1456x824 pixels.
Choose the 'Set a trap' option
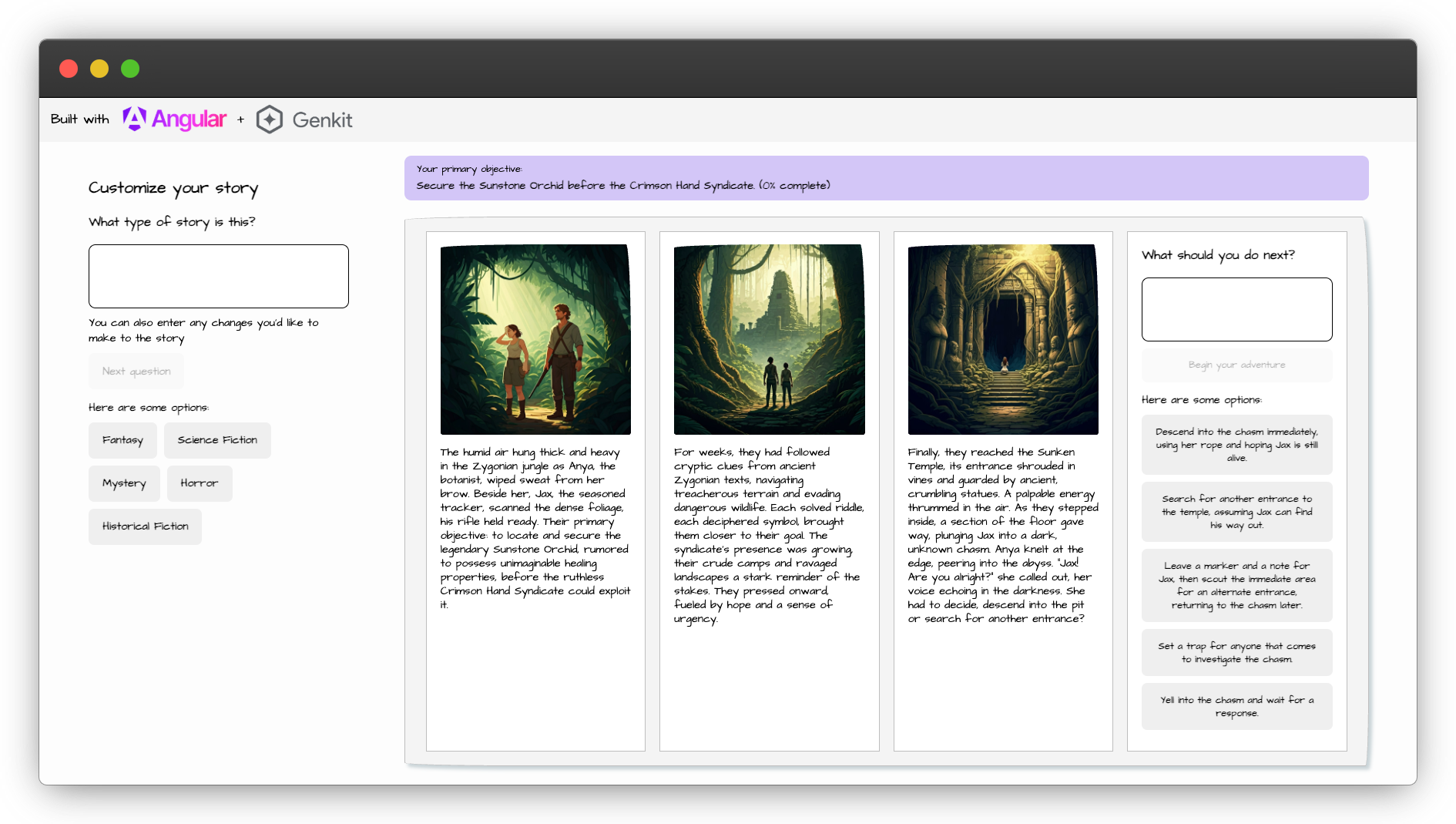tap(1236, 653)
